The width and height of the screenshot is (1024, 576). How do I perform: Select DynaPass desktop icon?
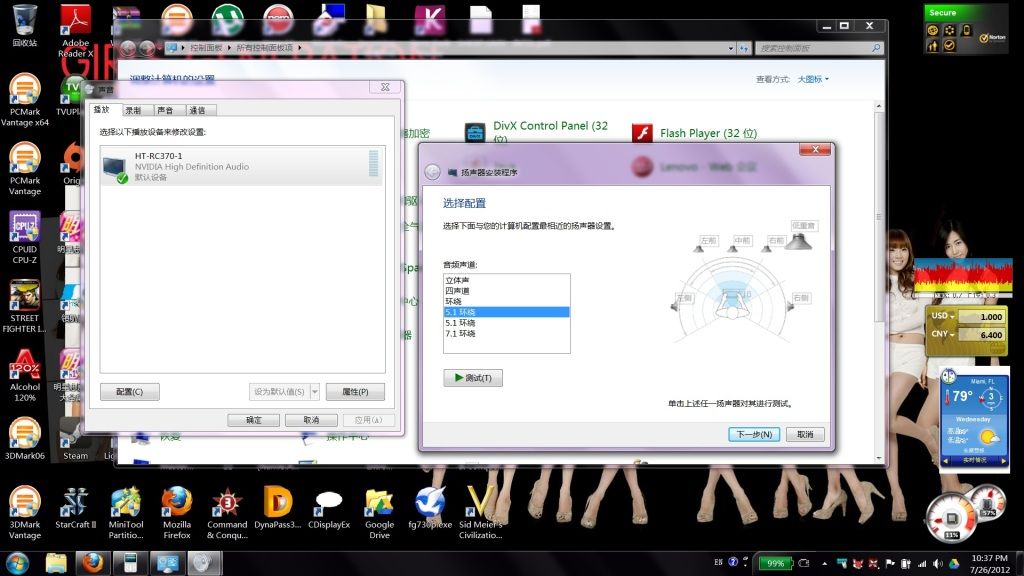[x=278, y=507]
